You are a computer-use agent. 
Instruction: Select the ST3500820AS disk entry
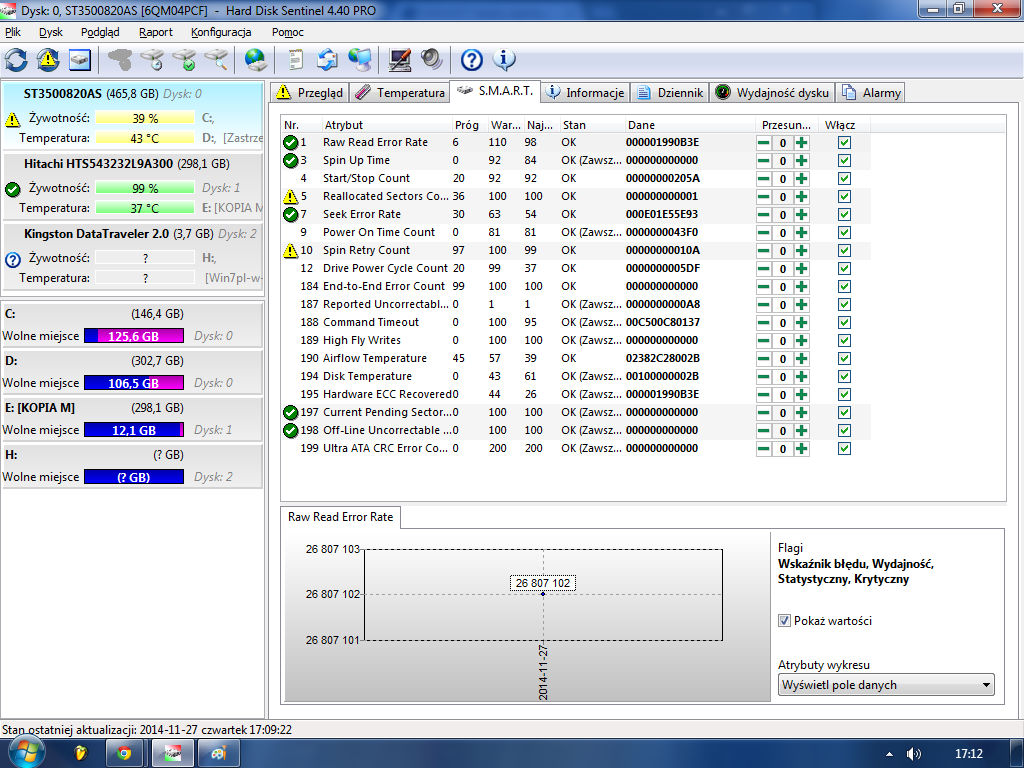[x=133, y=116]
